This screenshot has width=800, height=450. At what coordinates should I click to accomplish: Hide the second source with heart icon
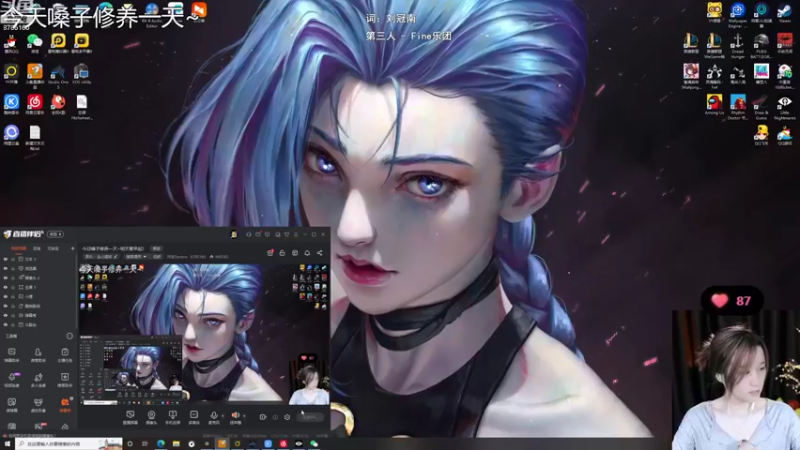6,268
